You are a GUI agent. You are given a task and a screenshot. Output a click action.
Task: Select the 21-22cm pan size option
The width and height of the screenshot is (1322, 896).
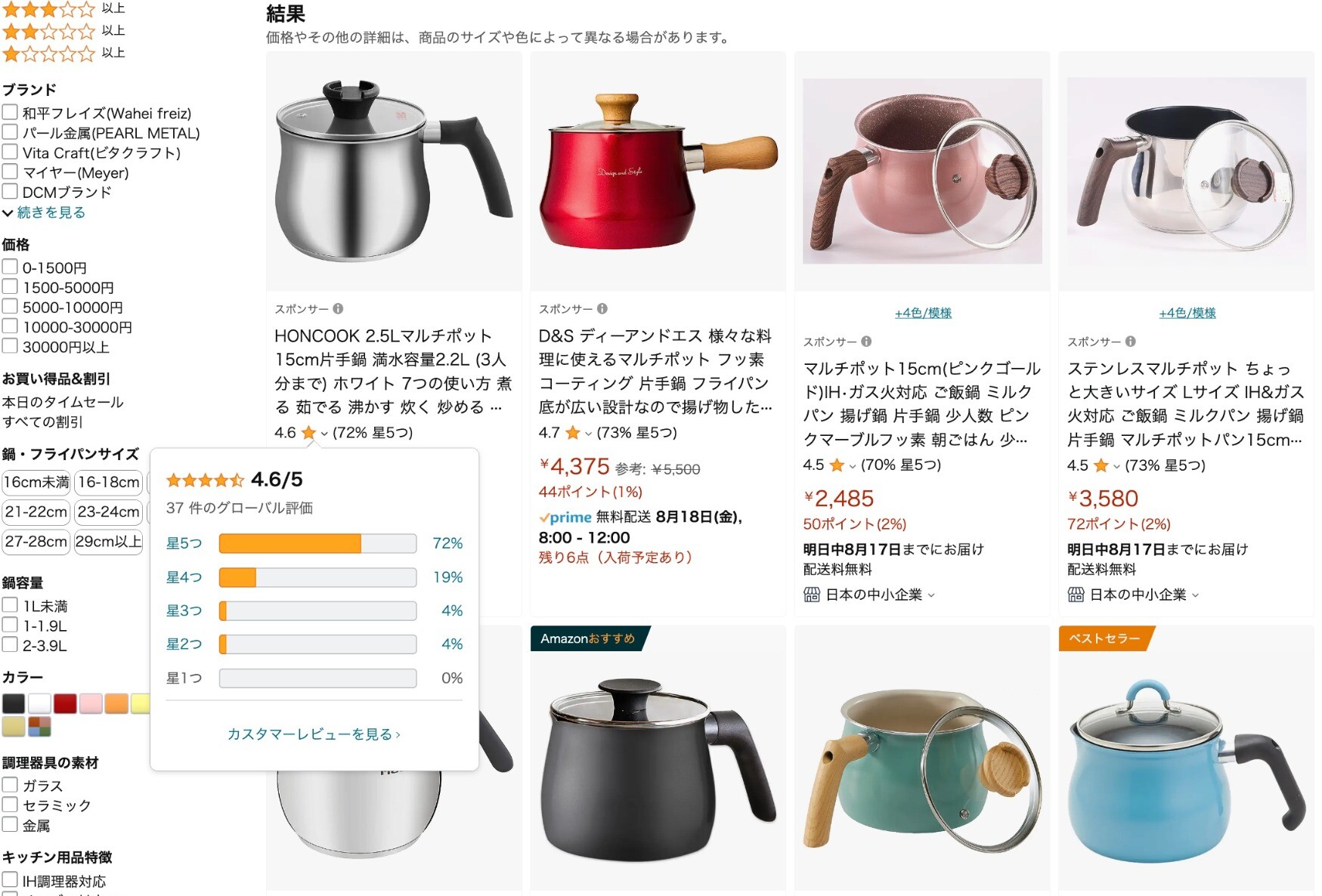(36, 512)
